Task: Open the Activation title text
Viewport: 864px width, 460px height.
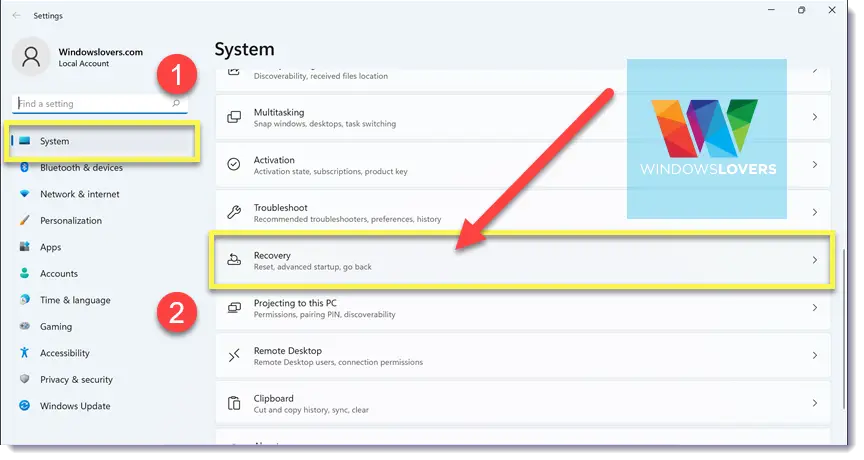Action: click(274, 160)
